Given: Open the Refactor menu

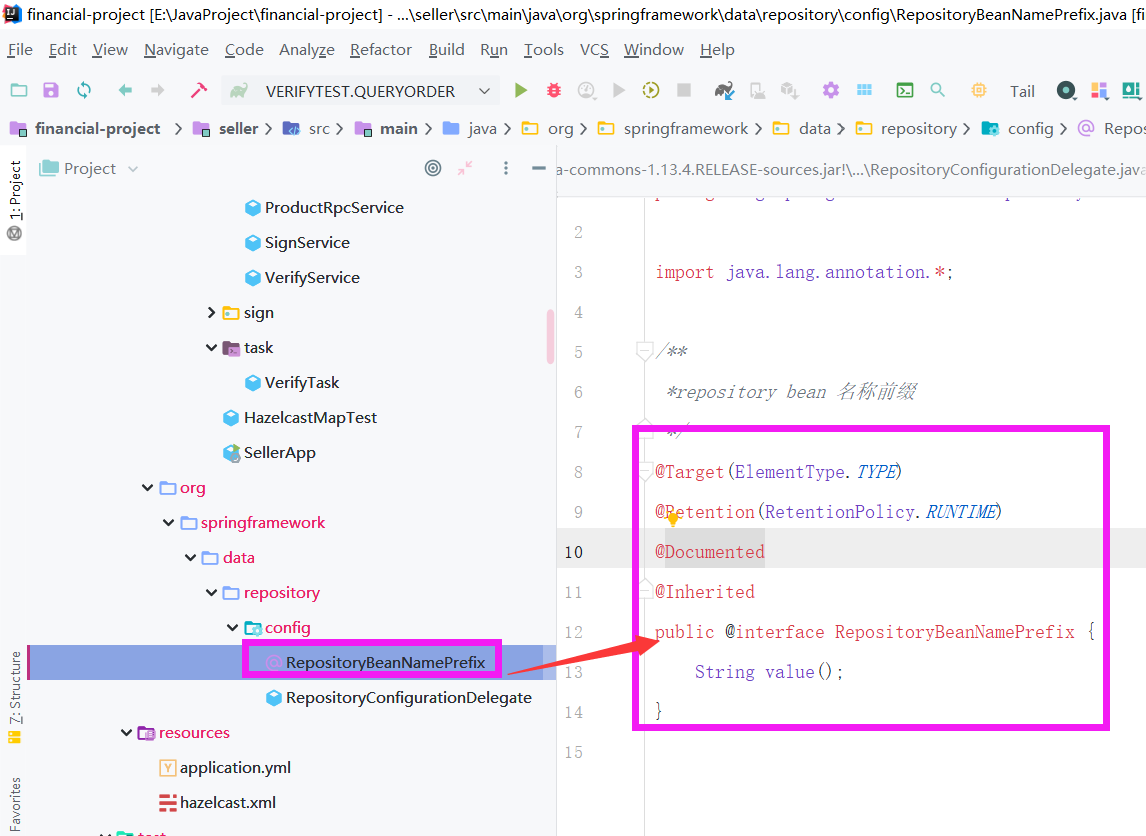Looking at the screenshot, I should point(380,49).
